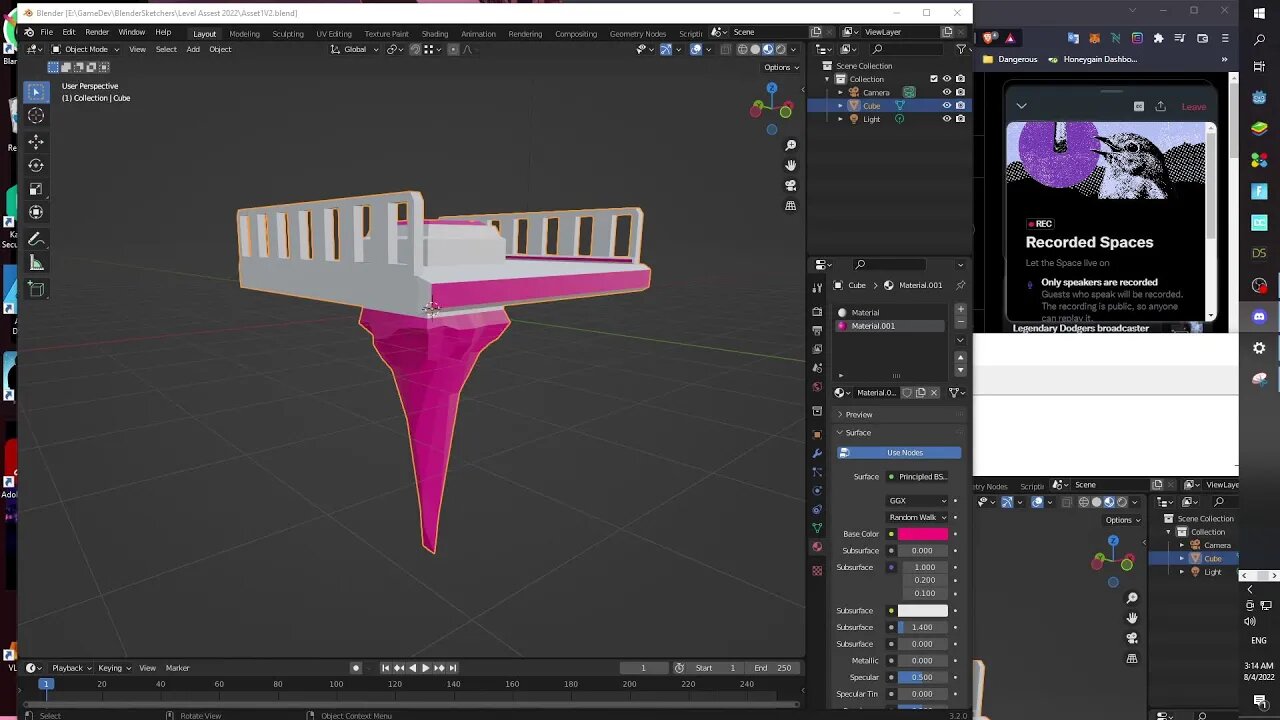Open the Texture properties tab

tap(817, 571)
